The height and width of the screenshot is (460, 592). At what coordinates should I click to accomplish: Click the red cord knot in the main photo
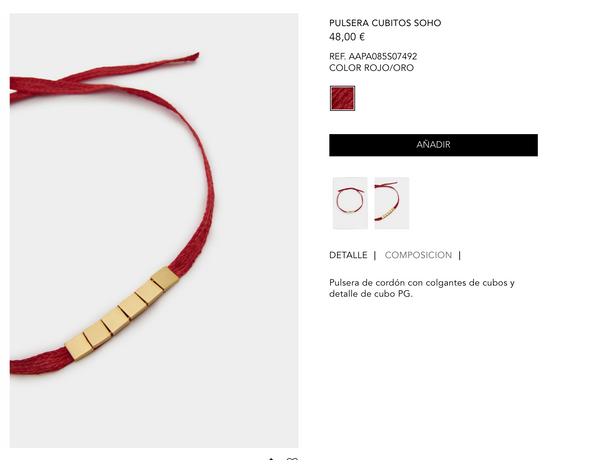(57, 84)
